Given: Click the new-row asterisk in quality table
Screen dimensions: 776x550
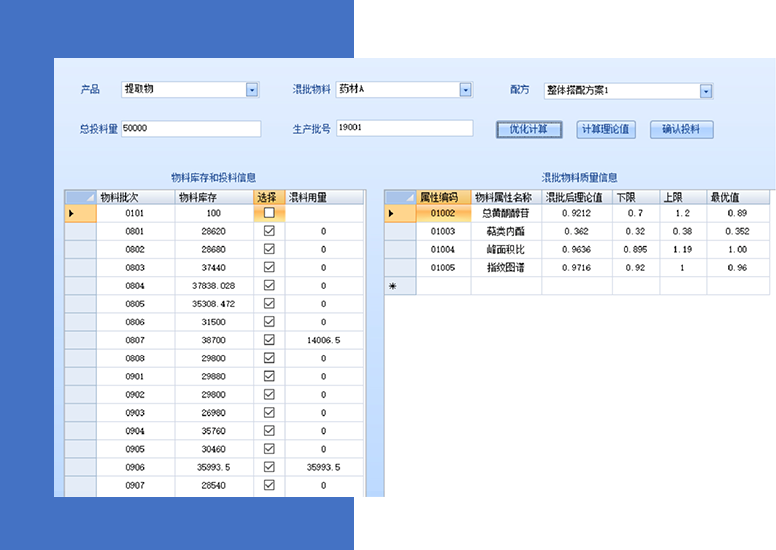Looking at the screenshot, I should pyautogui.click(x=391, y=286).
